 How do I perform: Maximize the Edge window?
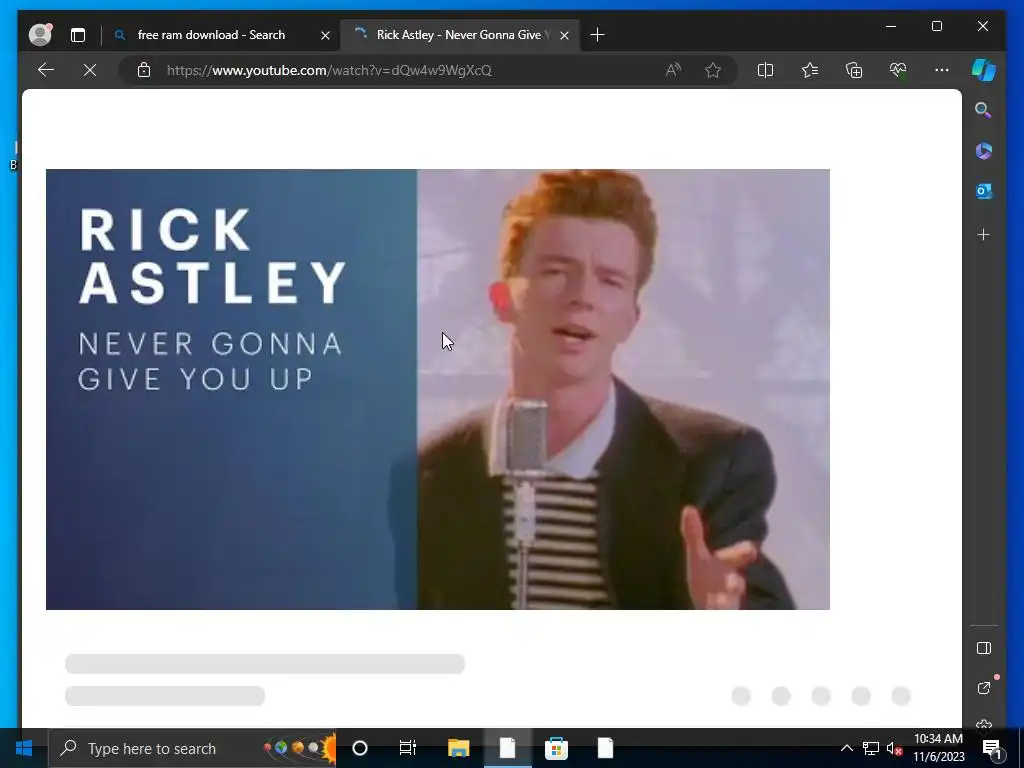(x=936, y=26)
